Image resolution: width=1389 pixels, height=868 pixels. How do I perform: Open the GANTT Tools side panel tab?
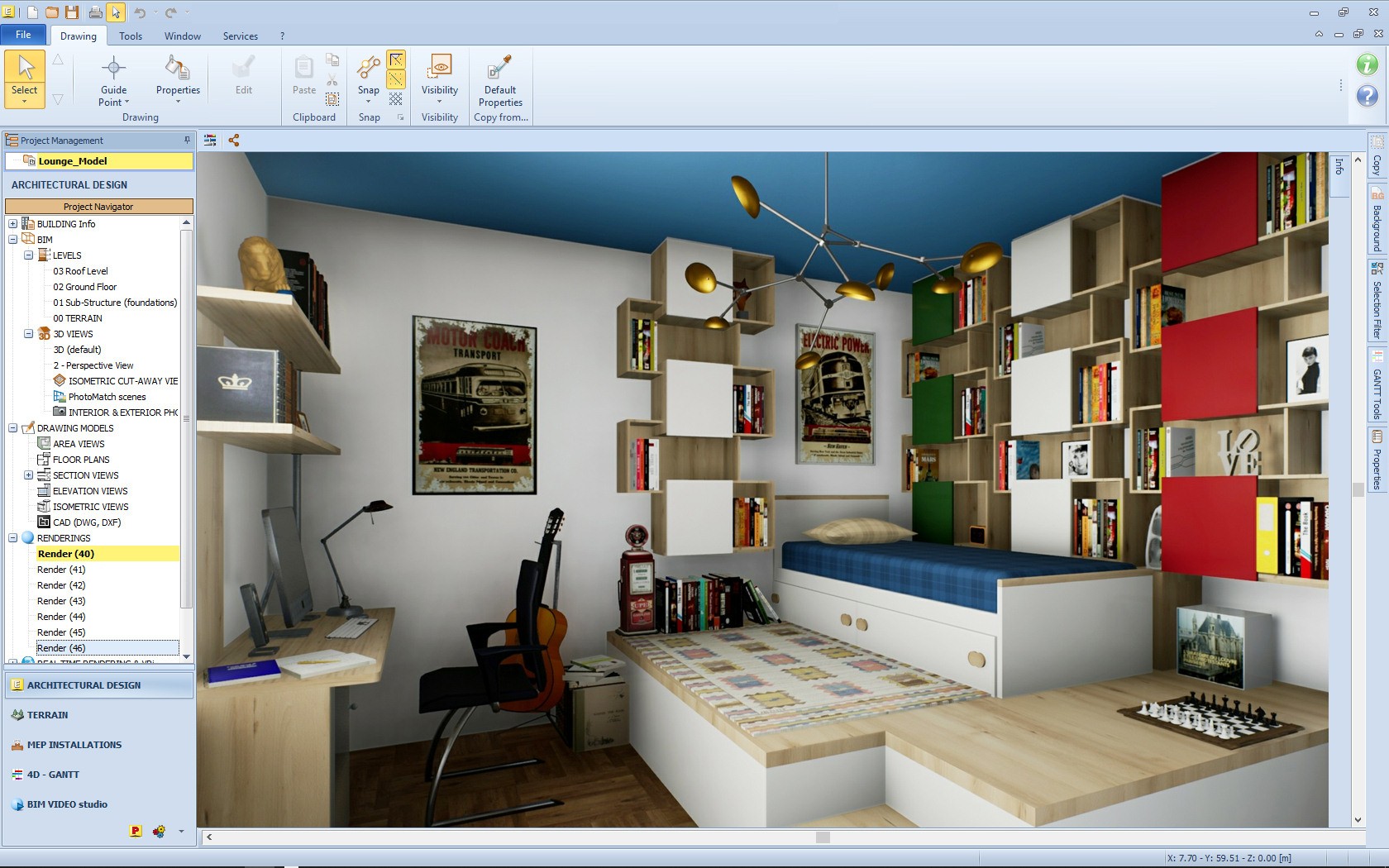click(x=1377, y=385)
